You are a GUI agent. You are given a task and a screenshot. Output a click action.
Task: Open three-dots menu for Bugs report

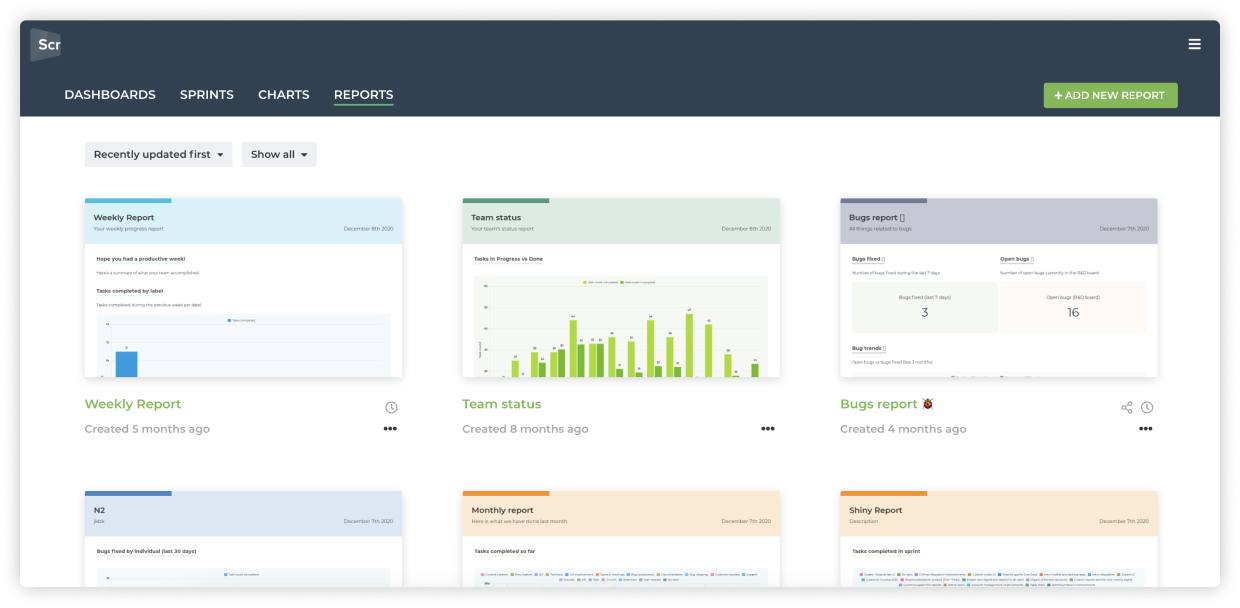point(1146,429)
